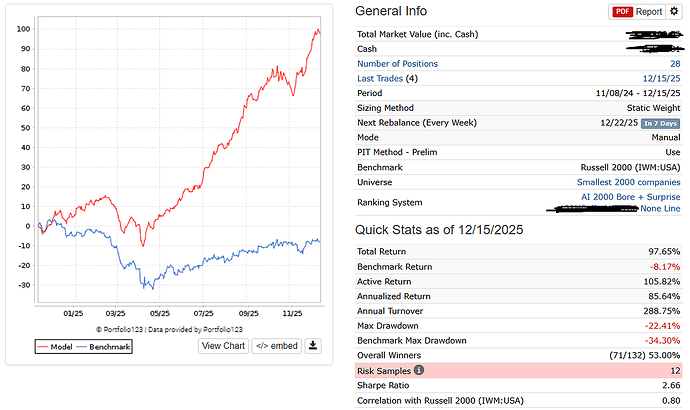
Task: Click the red Model line near its peak
Action: [318, 31]
